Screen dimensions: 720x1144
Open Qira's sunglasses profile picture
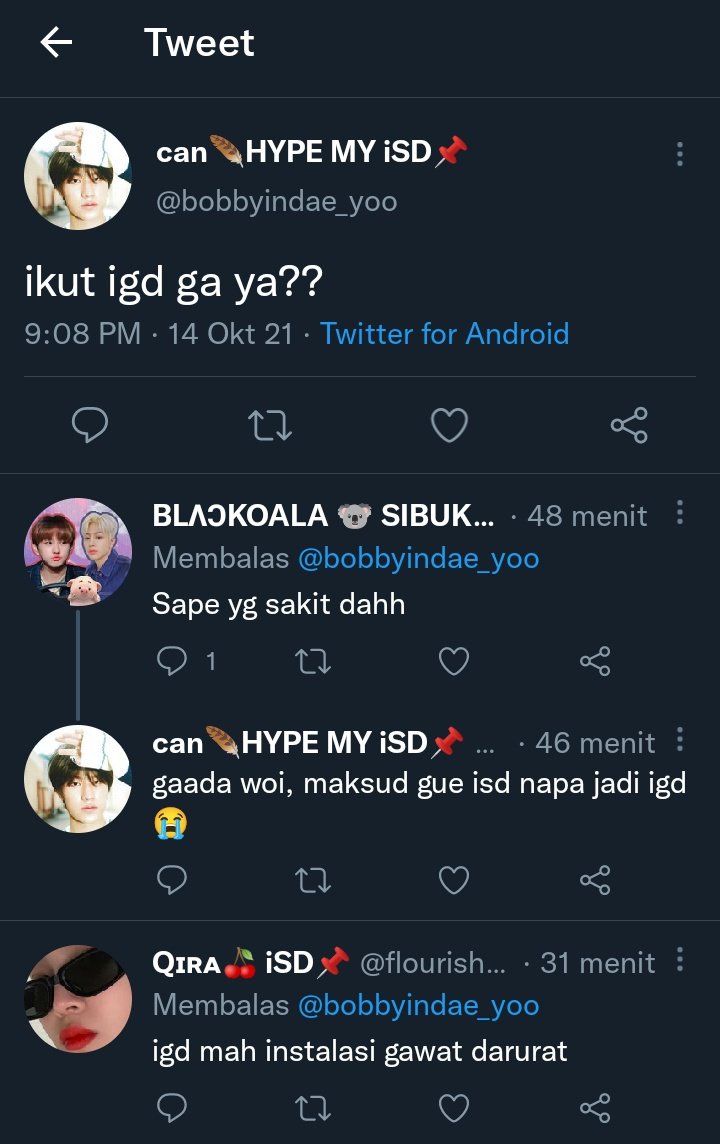[78, 999]
